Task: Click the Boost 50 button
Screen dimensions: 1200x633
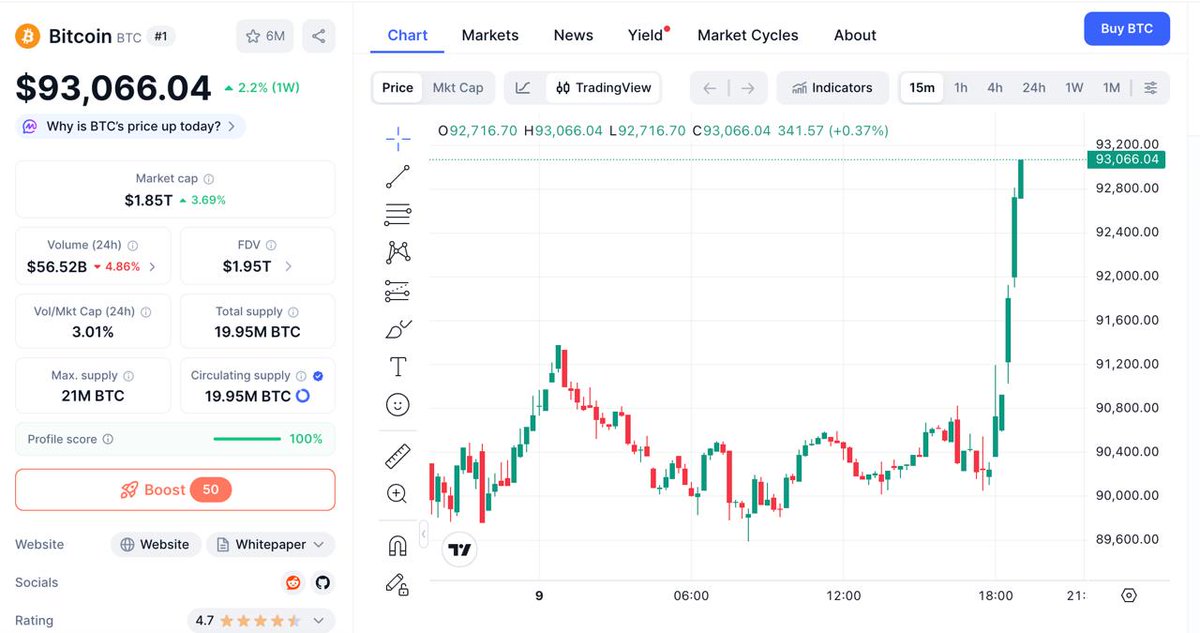Action: (x=175, y=490)
